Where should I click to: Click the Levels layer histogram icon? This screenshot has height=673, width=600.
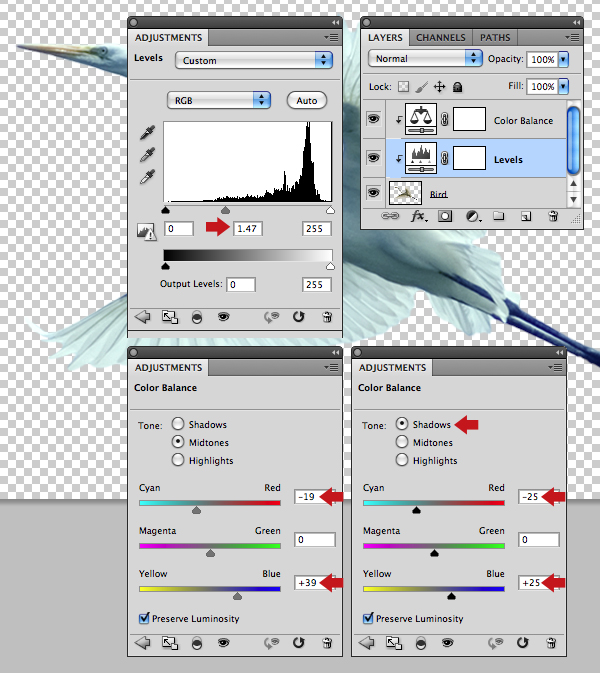(x=421, y=158)
